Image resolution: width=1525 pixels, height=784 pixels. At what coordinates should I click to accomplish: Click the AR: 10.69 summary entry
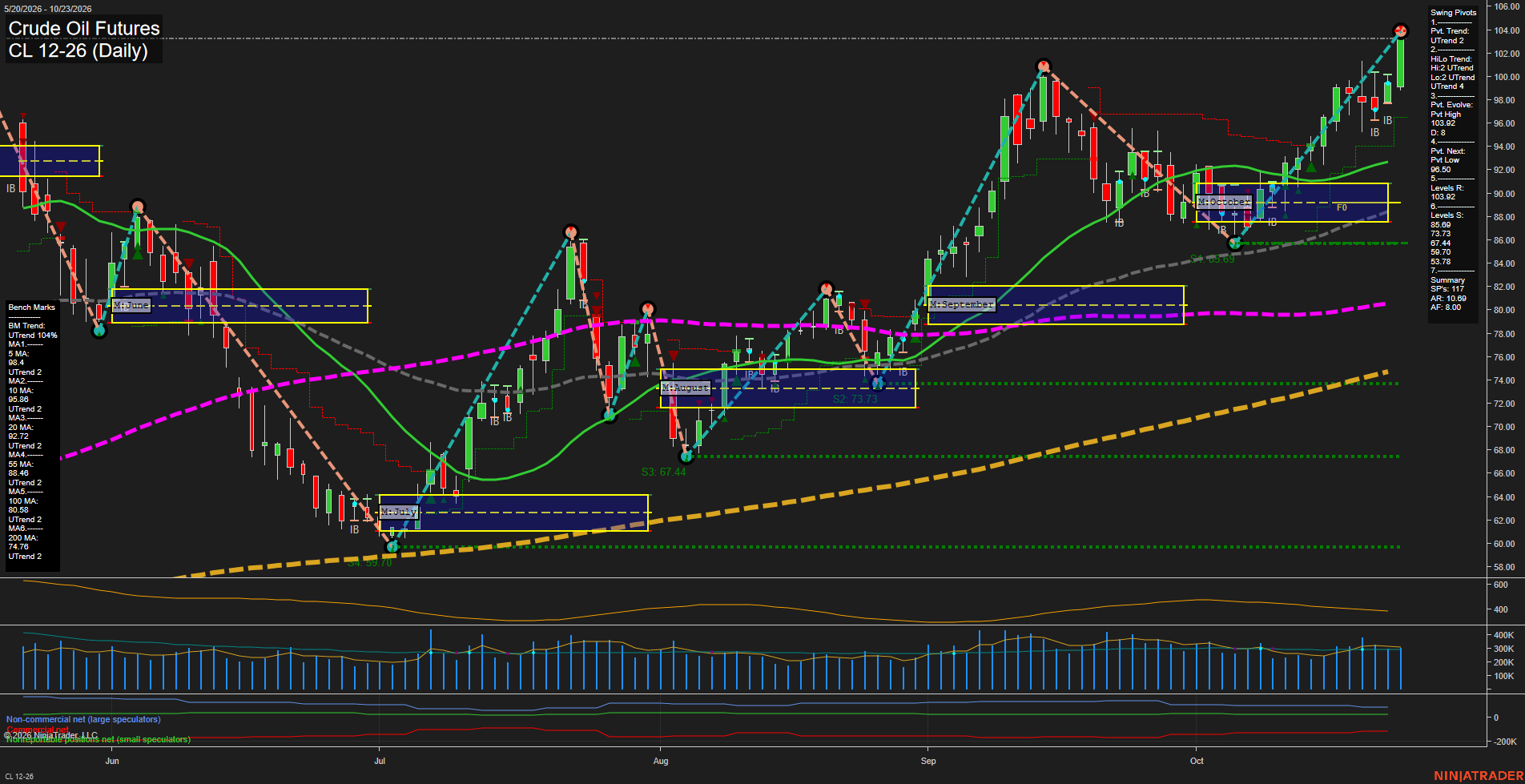(1448, 299)
